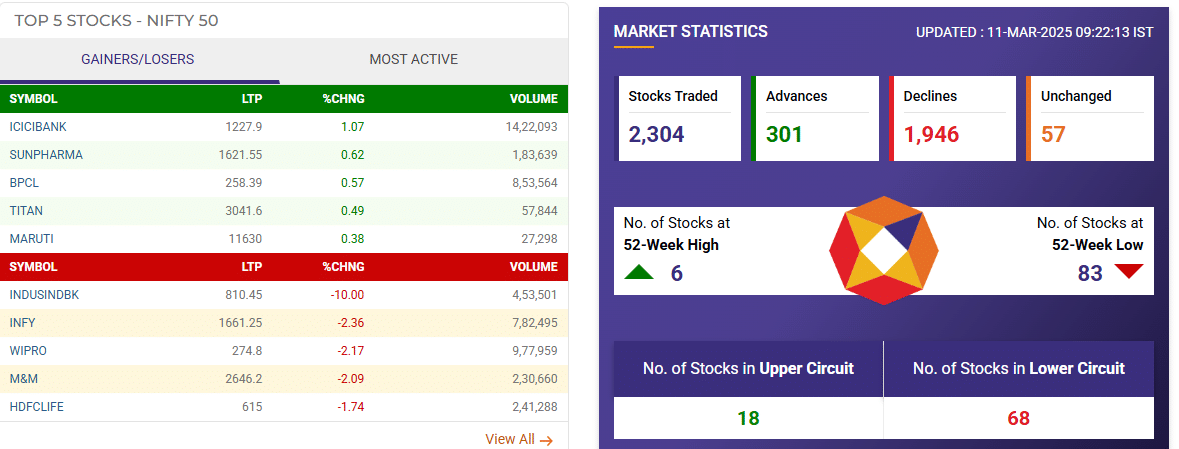Click the SYMBOL header in the green gainers row

click(x=33, y=99)
